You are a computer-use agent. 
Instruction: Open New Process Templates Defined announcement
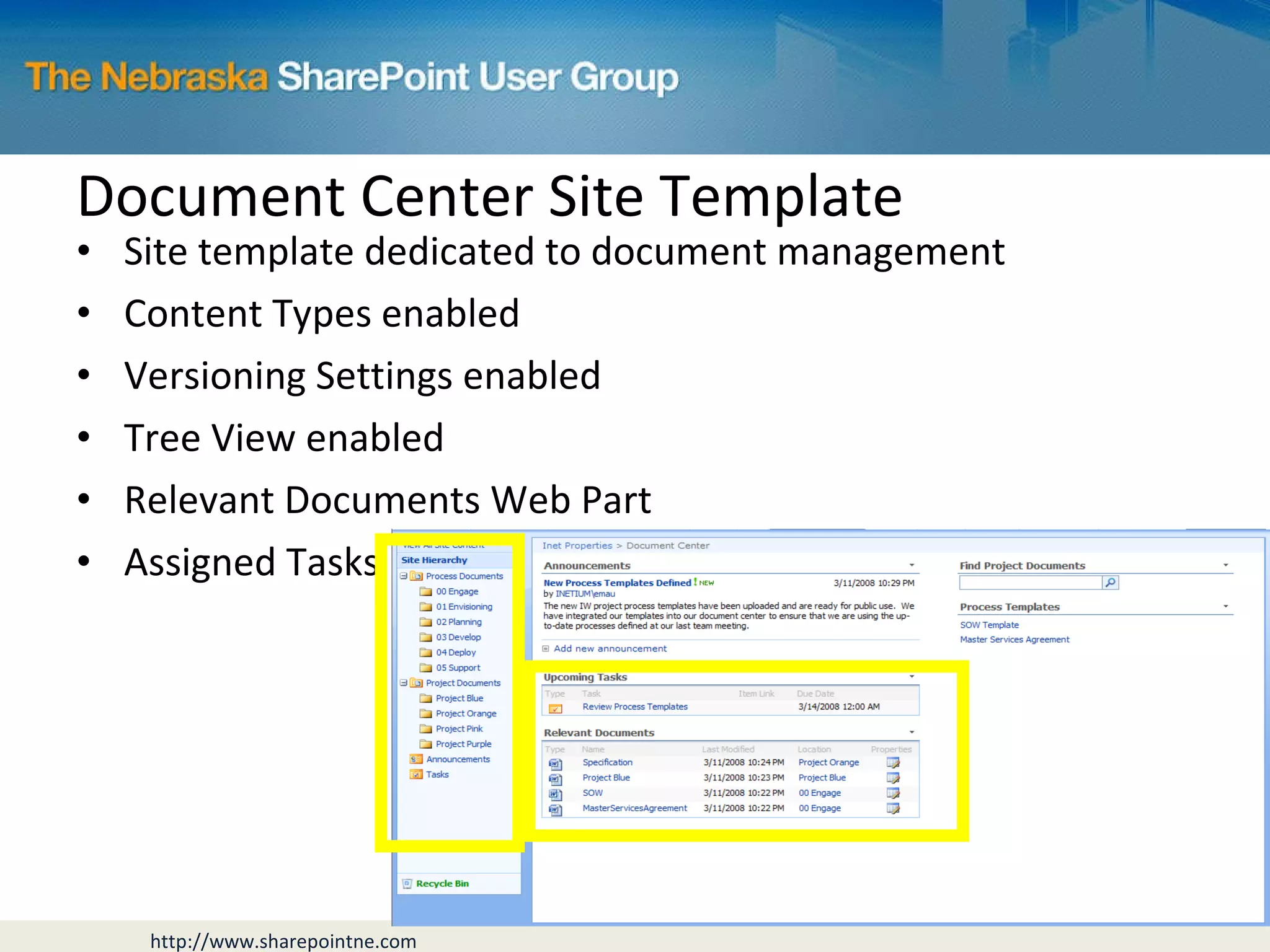pyautogui.click(x=617, y=583)
